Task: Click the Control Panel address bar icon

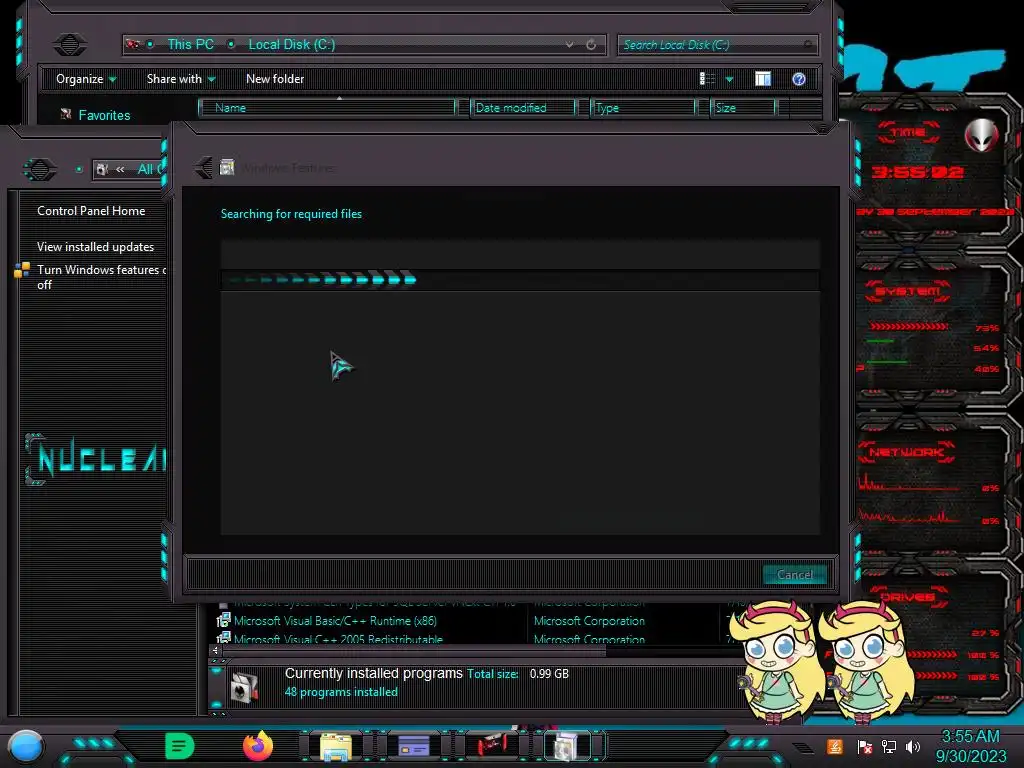Action: coord(102,170)
